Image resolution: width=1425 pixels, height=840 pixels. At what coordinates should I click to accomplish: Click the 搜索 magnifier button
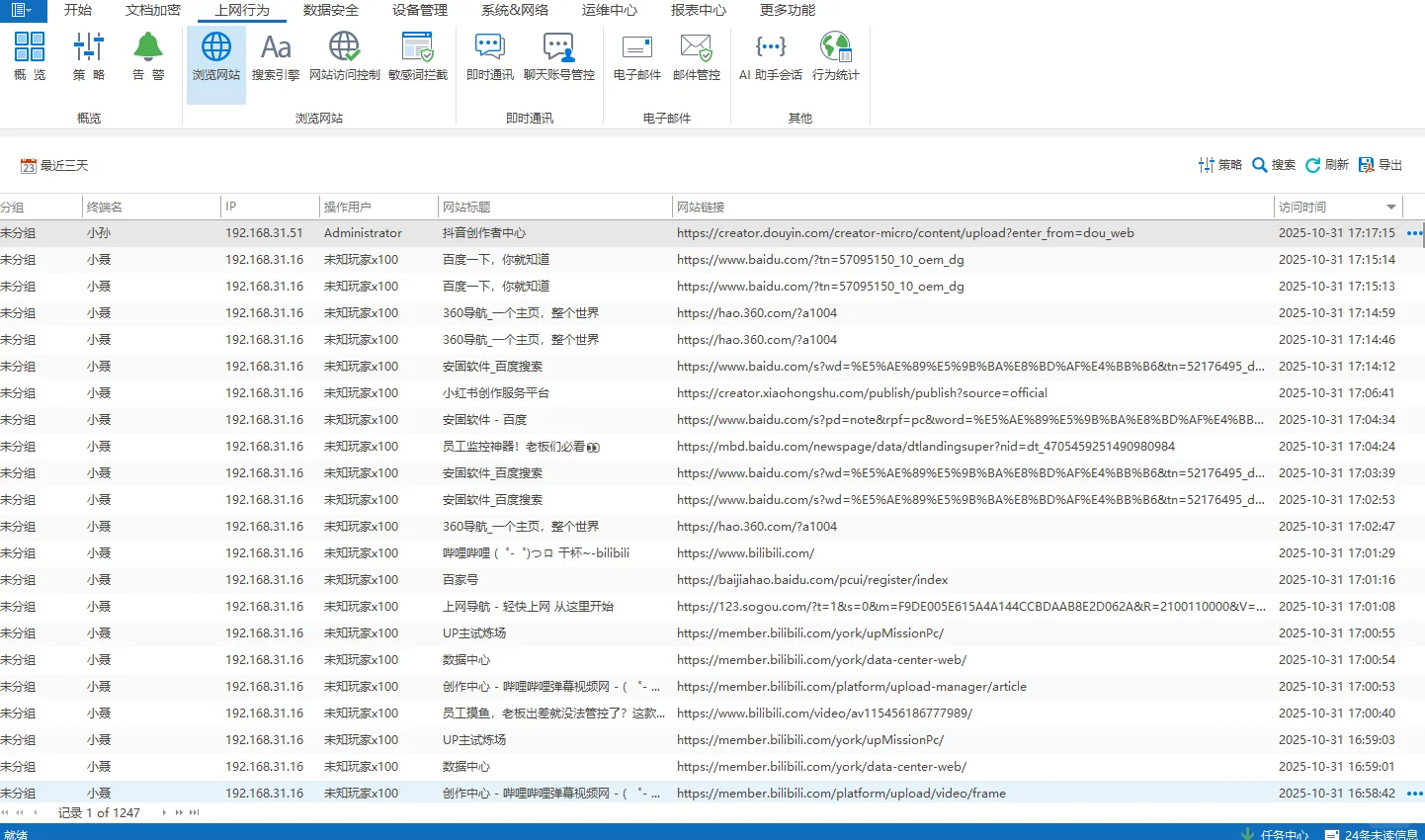pos(1274,165)
